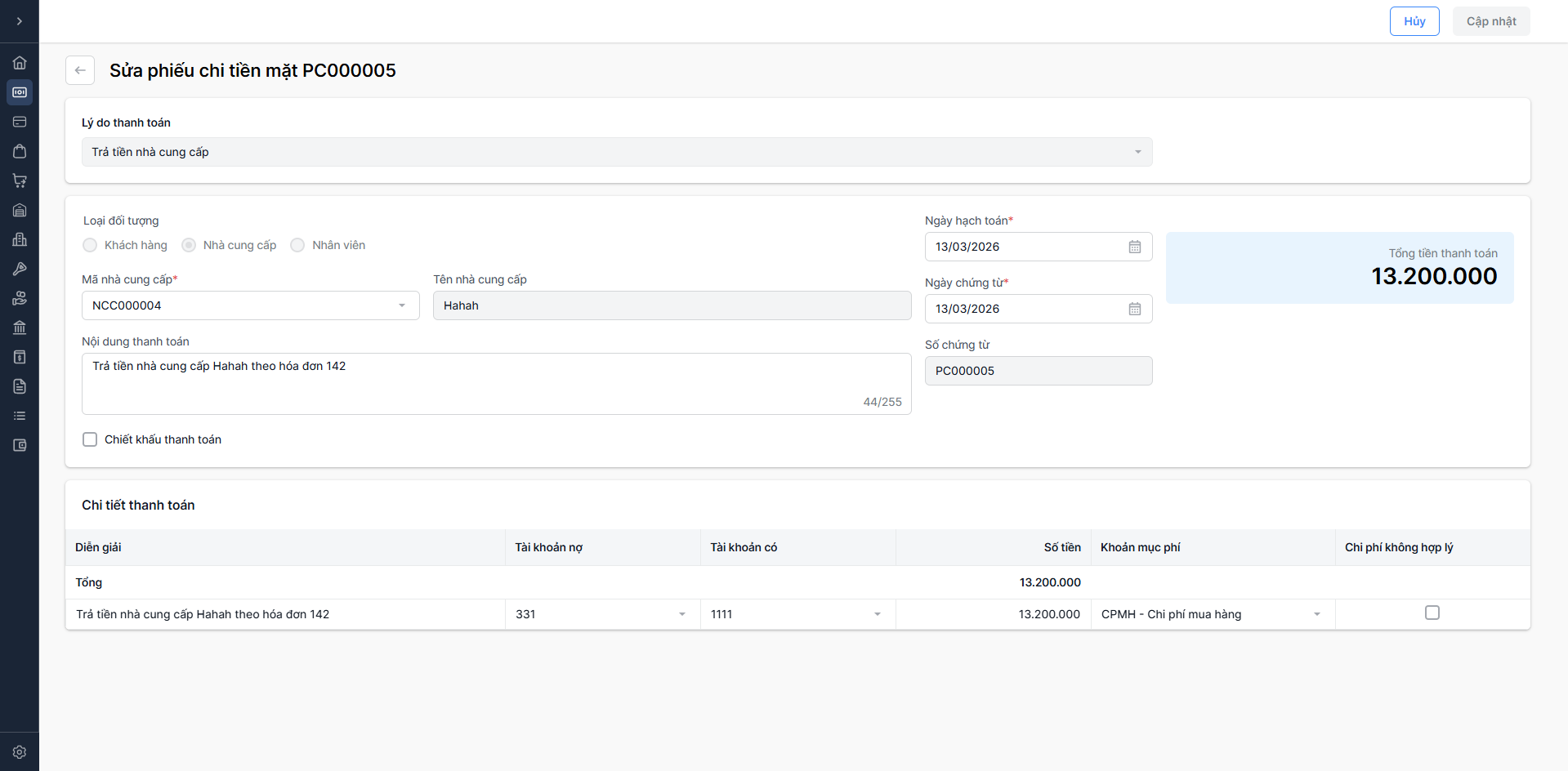Click the Hủy button
Image resolution: width=1568 pixels, height=771 pixels.
pyautogui.click(x=1414, y=21)
